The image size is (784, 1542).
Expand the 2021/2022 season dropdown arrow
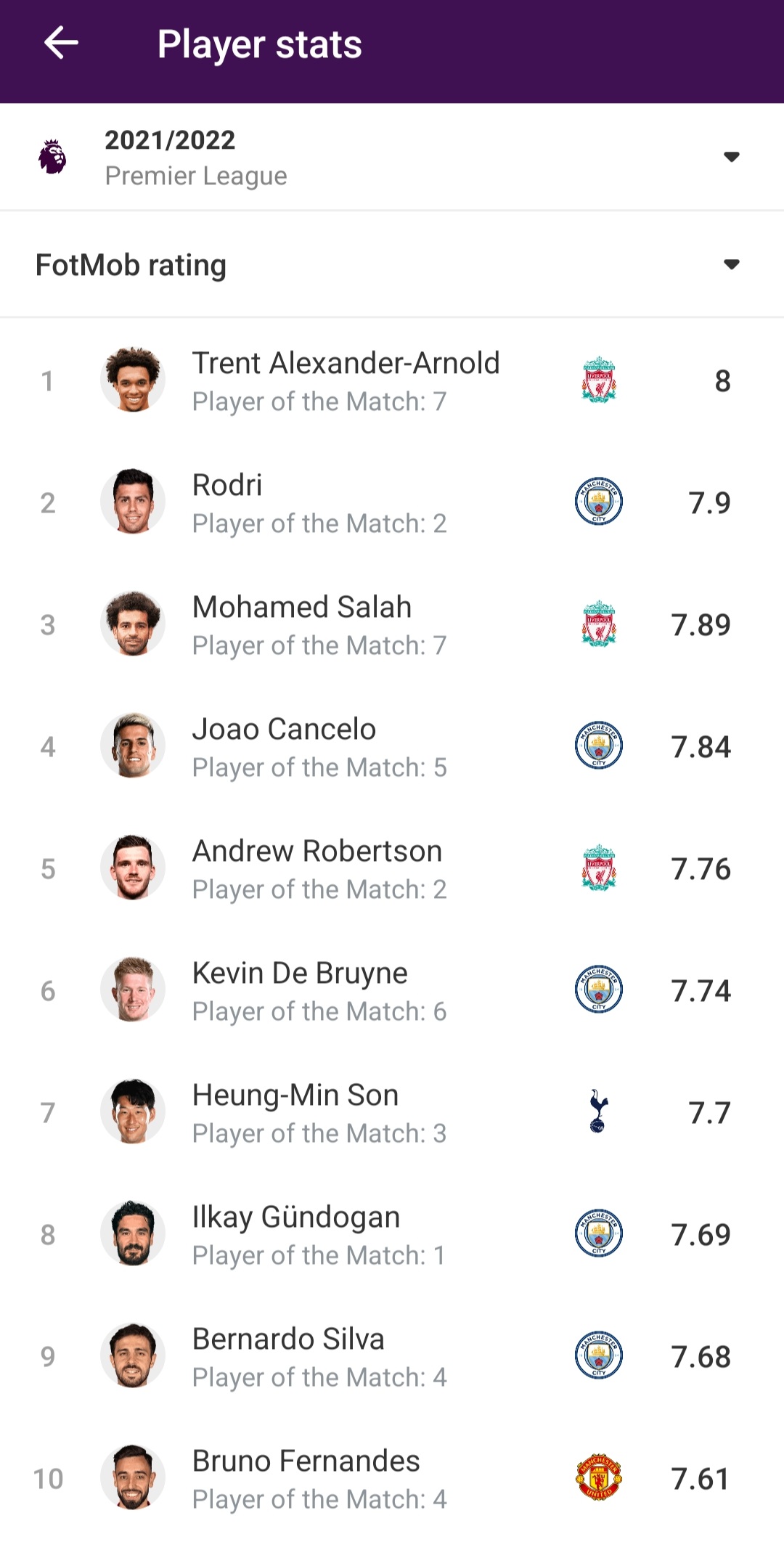(x=731, y=157)
